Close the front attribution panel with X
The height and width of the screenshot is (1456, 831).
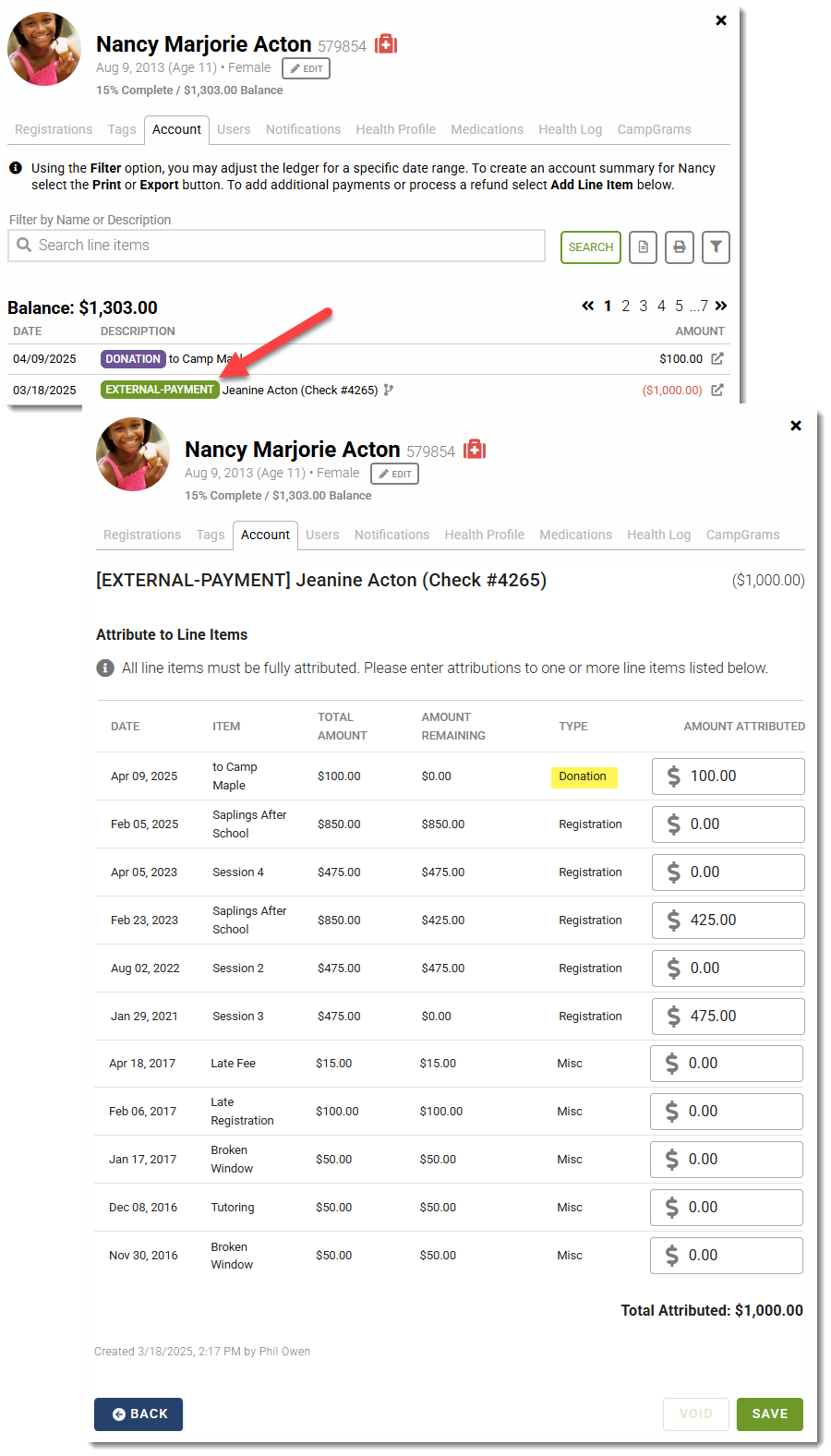(796, 426)
